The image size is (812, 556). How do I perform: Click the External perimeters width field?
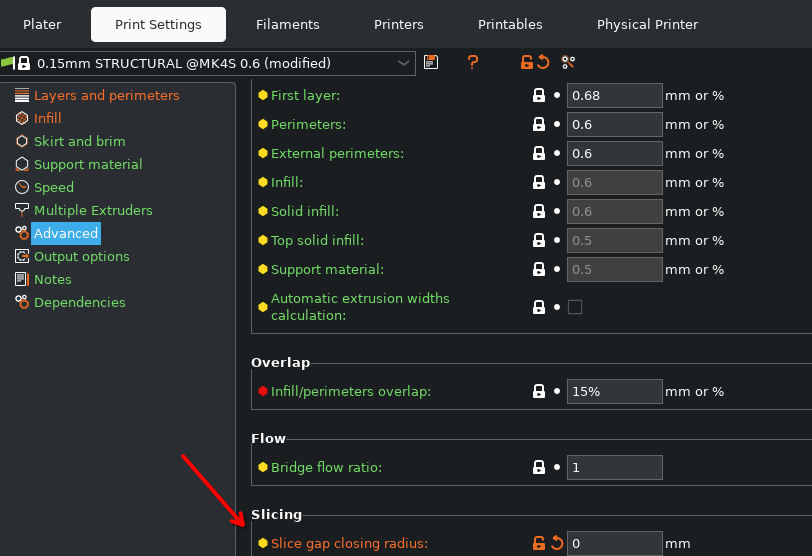[x=614, y=153]
